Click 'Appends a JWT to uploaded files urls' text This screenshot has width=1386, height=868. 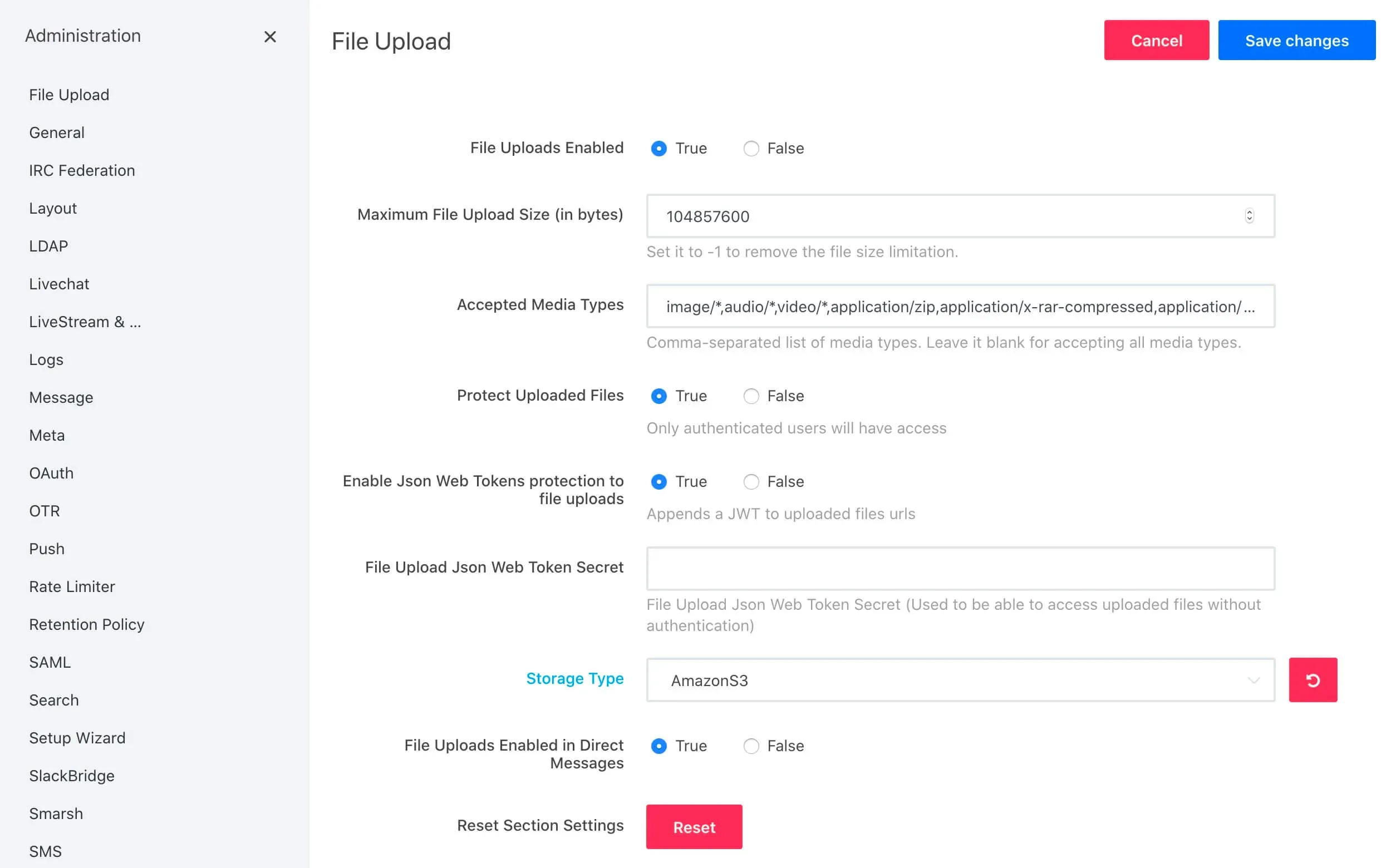tap(780, 514)
